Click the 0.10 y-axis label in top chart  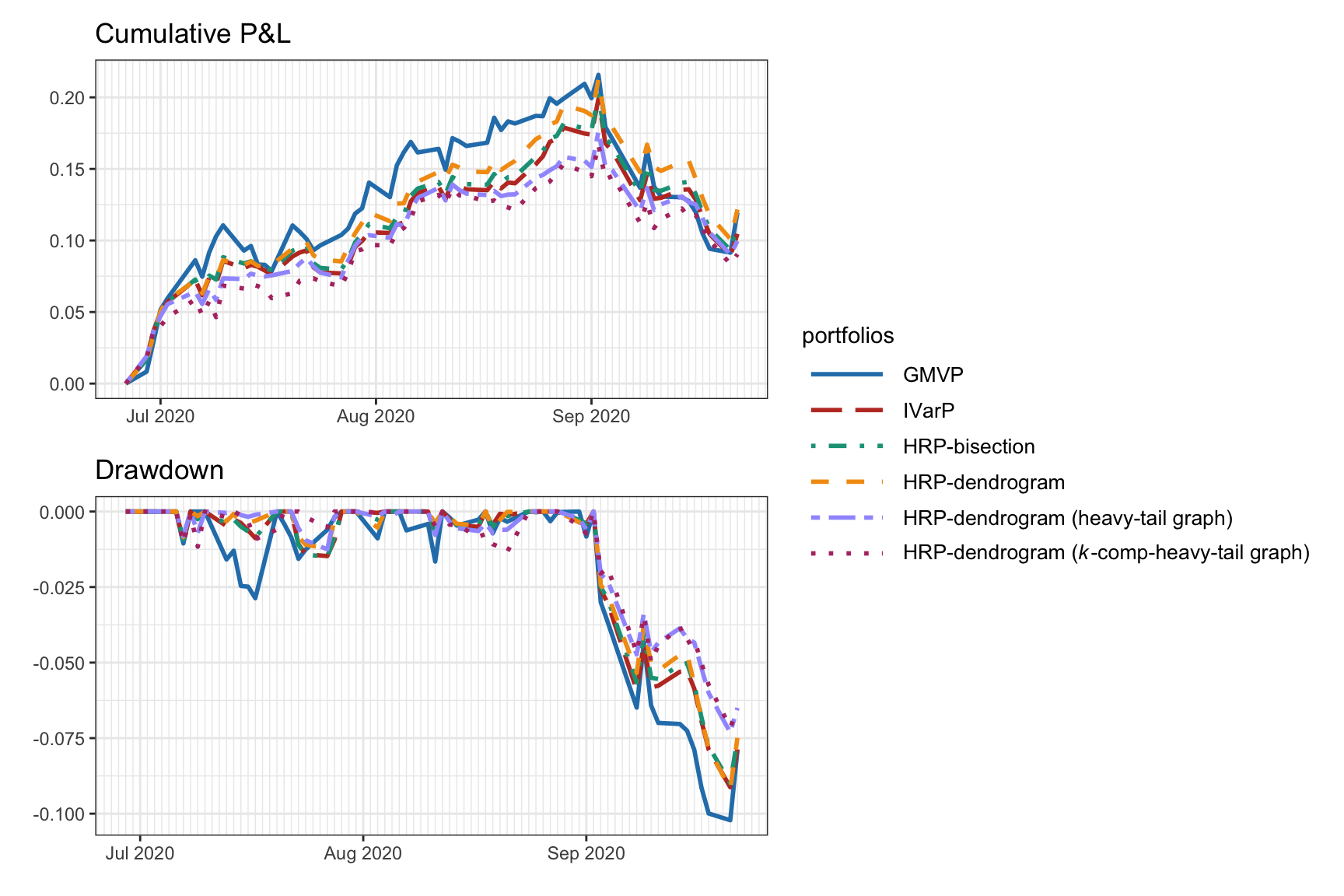[x=66, y=241]
